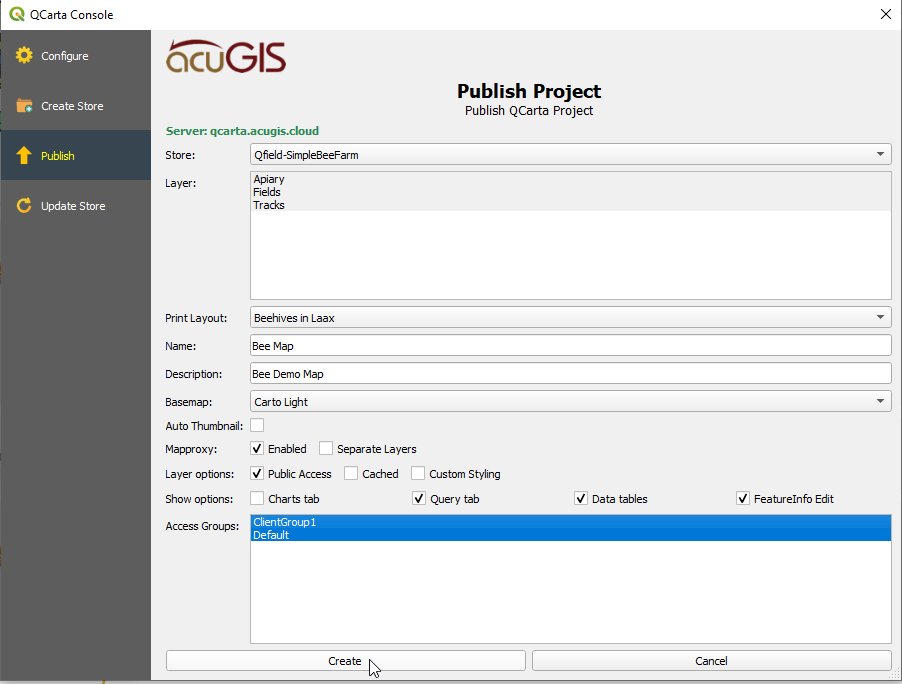The image size is (902, 684).
Task: Open the Create Store tab
Action: click(72, 106)
